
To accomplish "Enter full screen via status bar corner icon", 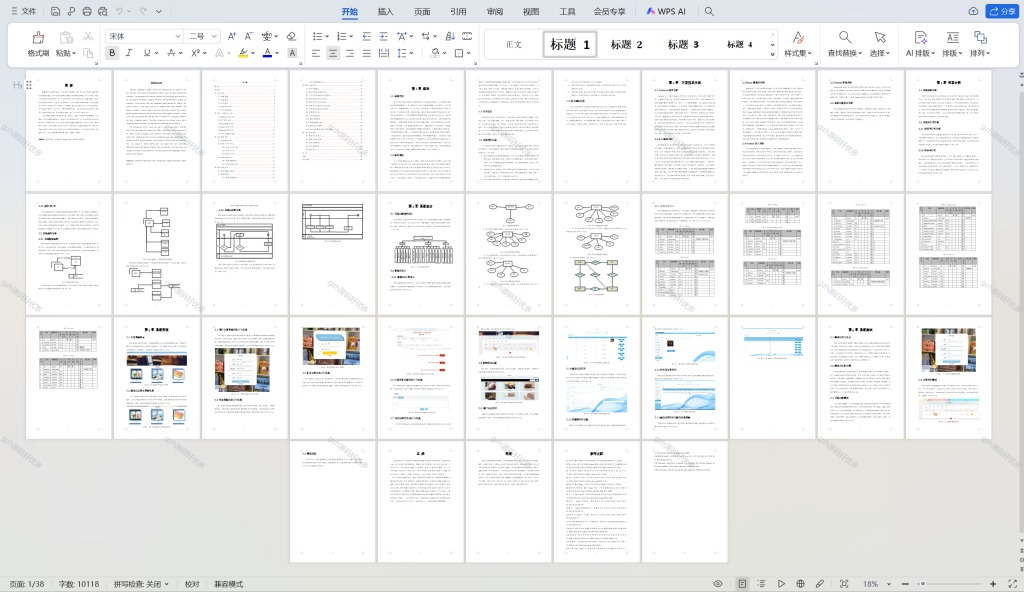I will pos(1012,584).
